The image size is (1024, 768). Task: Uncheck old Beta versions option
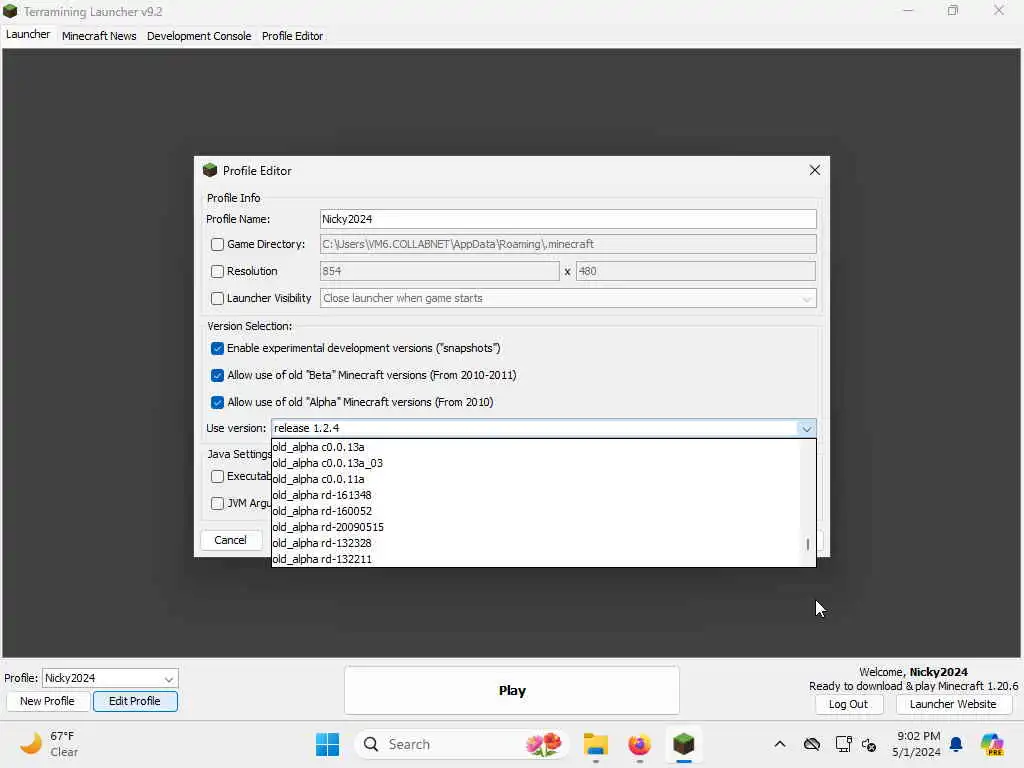217,376
